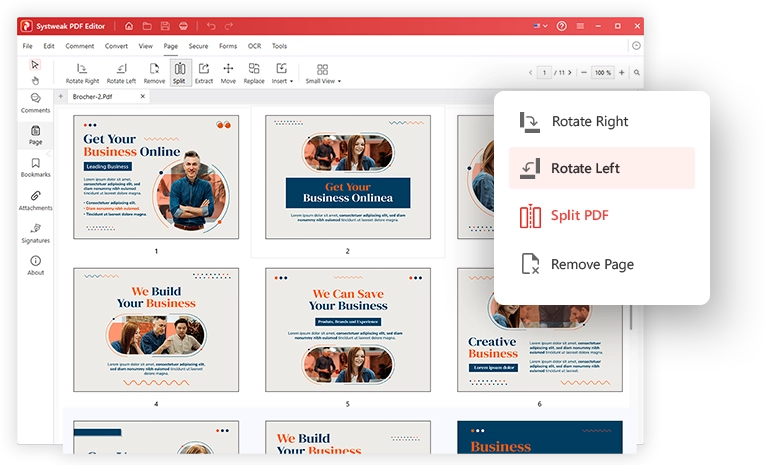Activate Split tool in toolbar
Viewport: 769px width, 465px height.
tap(180, 74)
